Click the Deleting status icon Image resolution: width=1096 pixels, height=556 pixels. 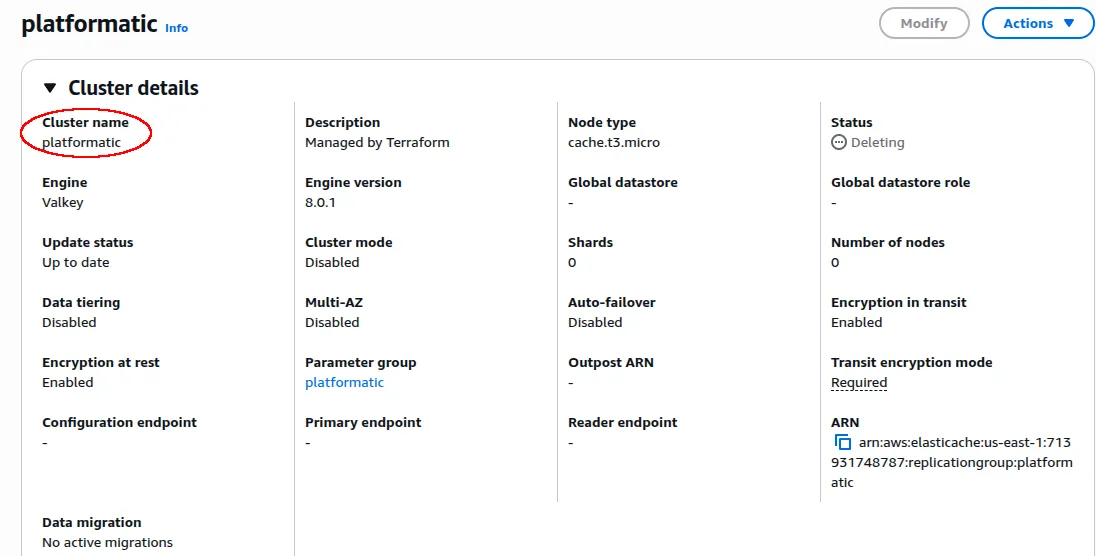click(839, 142)
